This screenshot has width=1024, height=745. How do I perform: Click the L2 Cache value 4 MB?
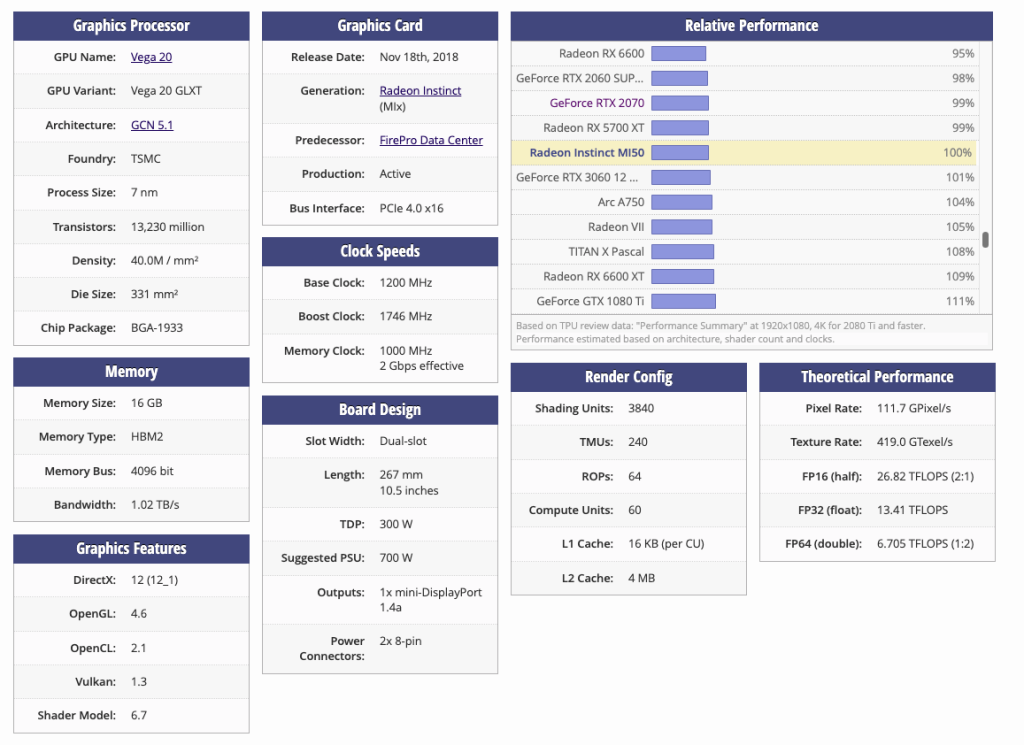[x=641, y=578]
